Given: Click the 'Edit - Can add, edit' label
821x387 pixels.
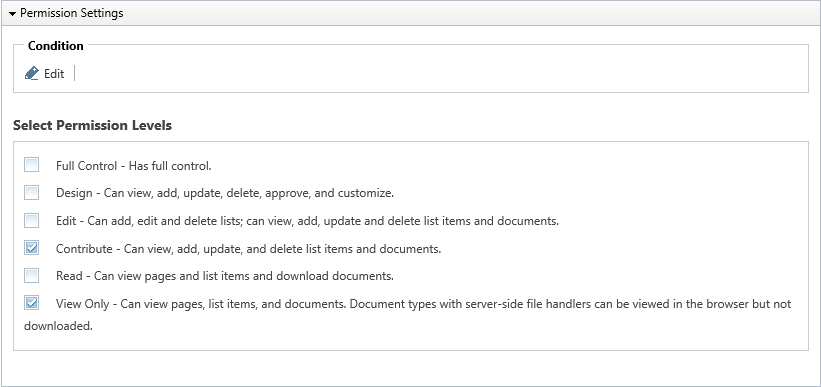Looking at the screenshot, I should [x=307, y=221].
